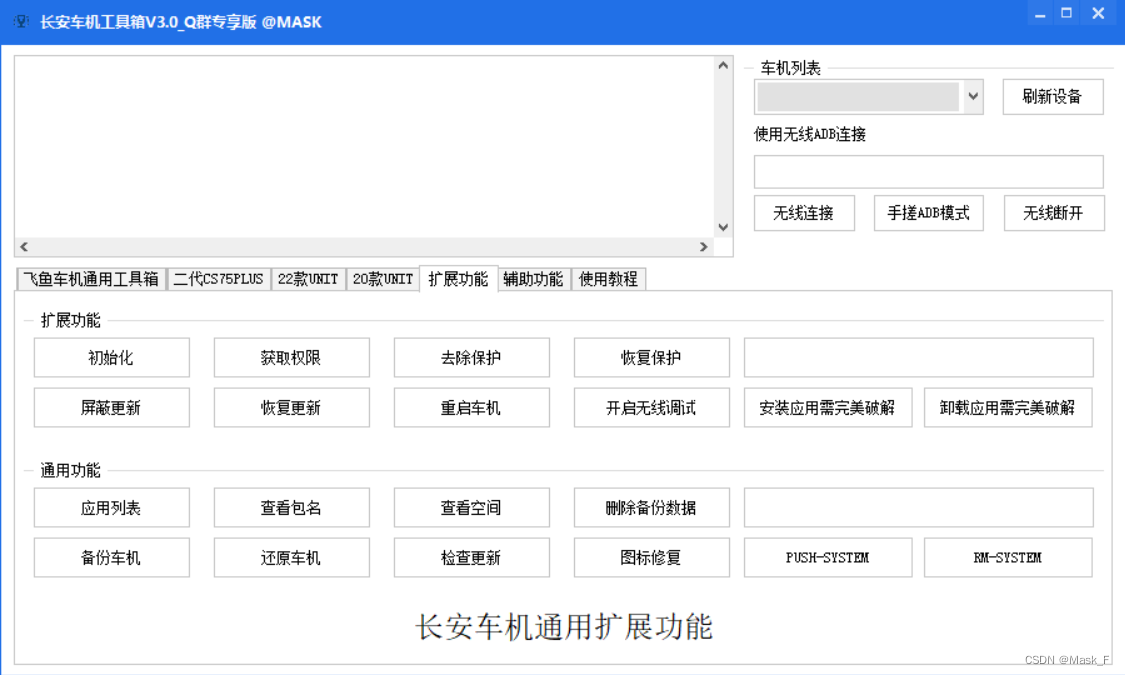Viewport: 1125px width, 675px height.
Task: Click the 查看包名 button
Action: 291,508
